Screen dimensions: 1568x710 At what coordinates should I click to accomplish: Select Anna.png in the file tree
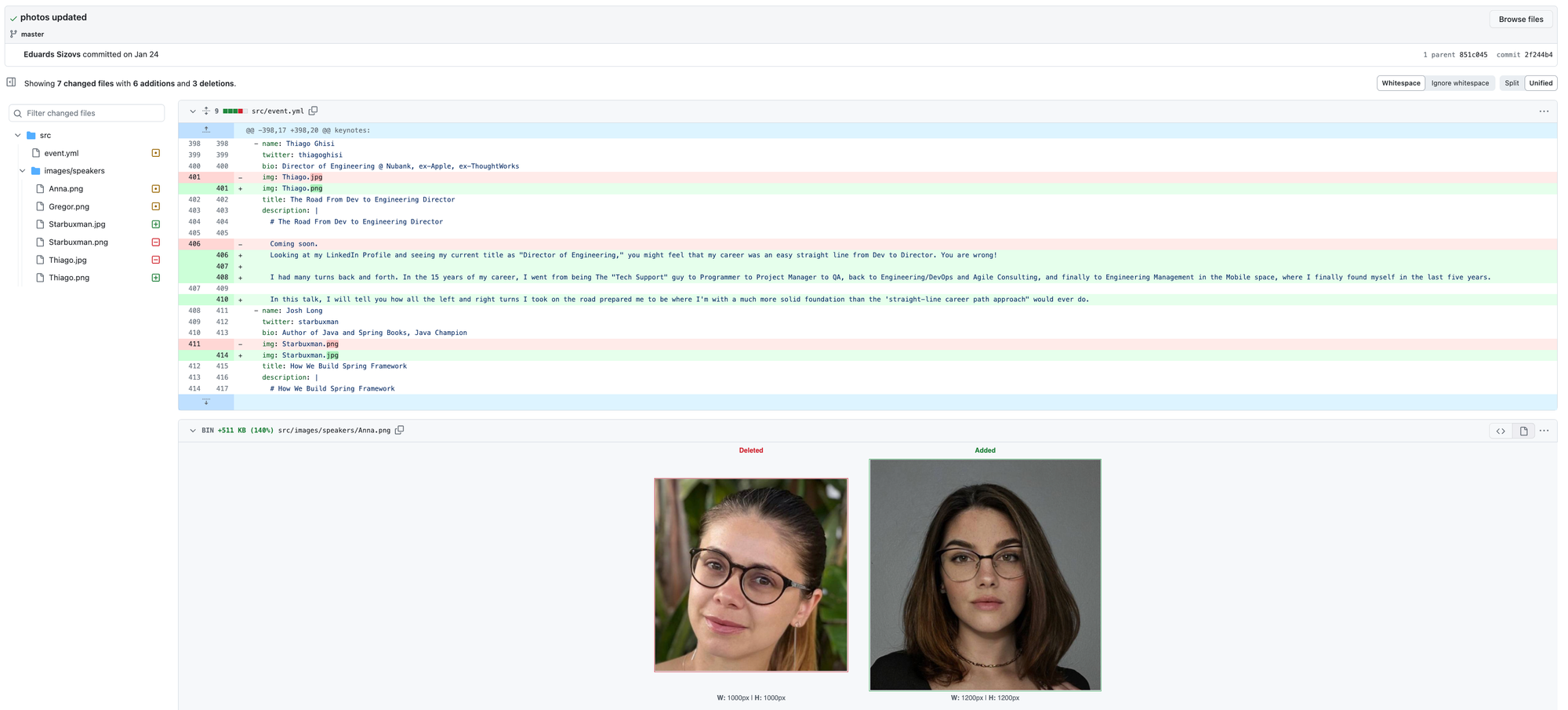point(66,189)
